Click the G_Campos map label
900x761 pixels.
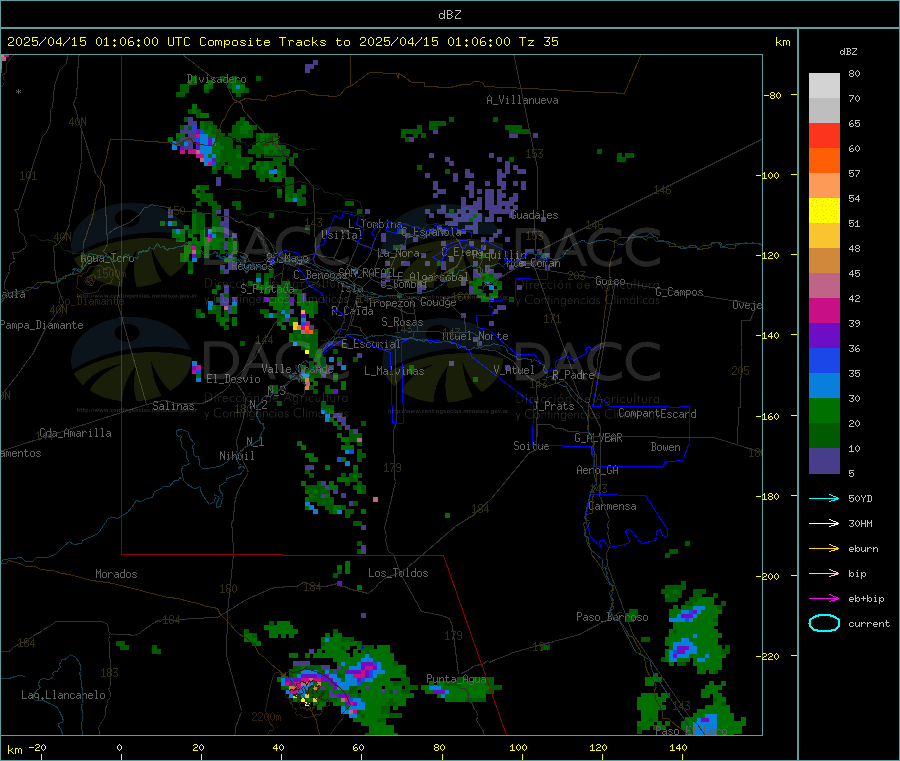click(x=680, y=292)
